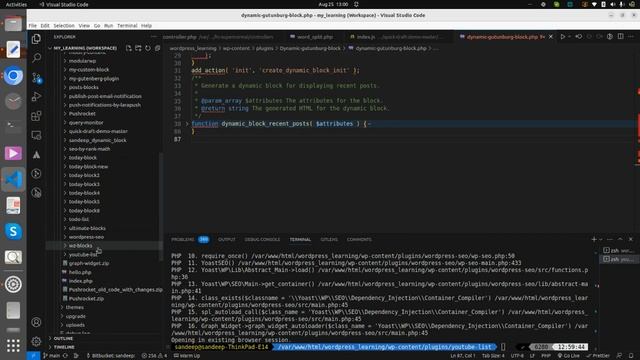The width and height of the screenshot is (640, 360).
Task: Switch to the index.js editor tab
Action: coord(366,37)
